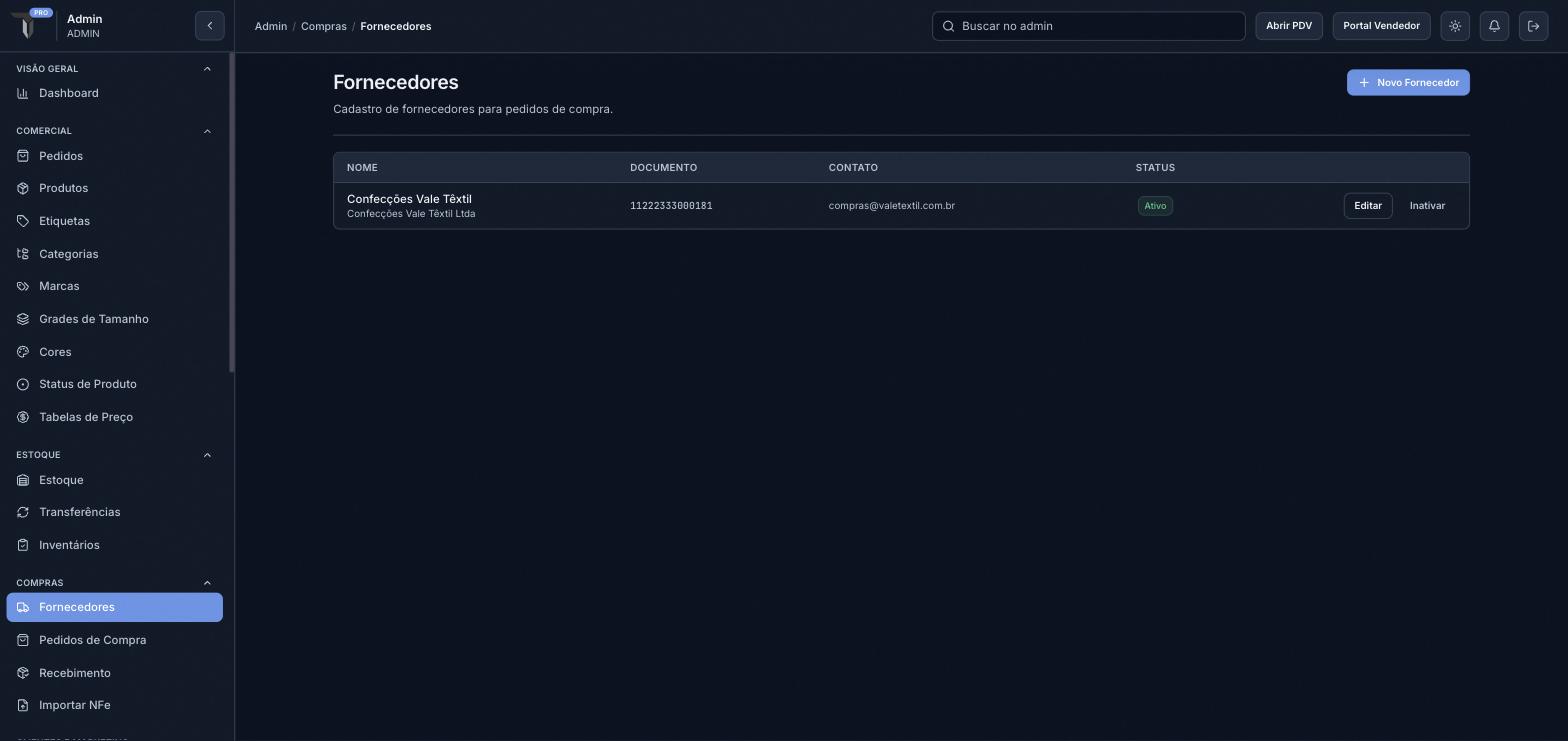Click the Fornecedores breadcrumb text
Viewport: 1568px width, 741px height.
click(x=396, y=26)
